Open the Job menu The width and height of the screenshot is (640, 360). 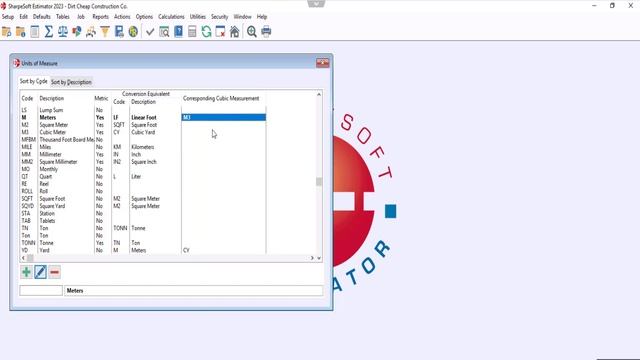[x=81, y=17]
